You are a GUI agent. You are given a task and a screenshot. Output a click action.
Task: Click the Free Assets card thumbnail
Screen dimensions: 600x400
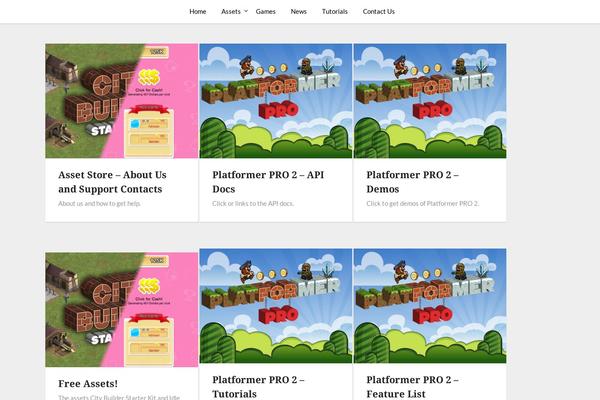122,309
